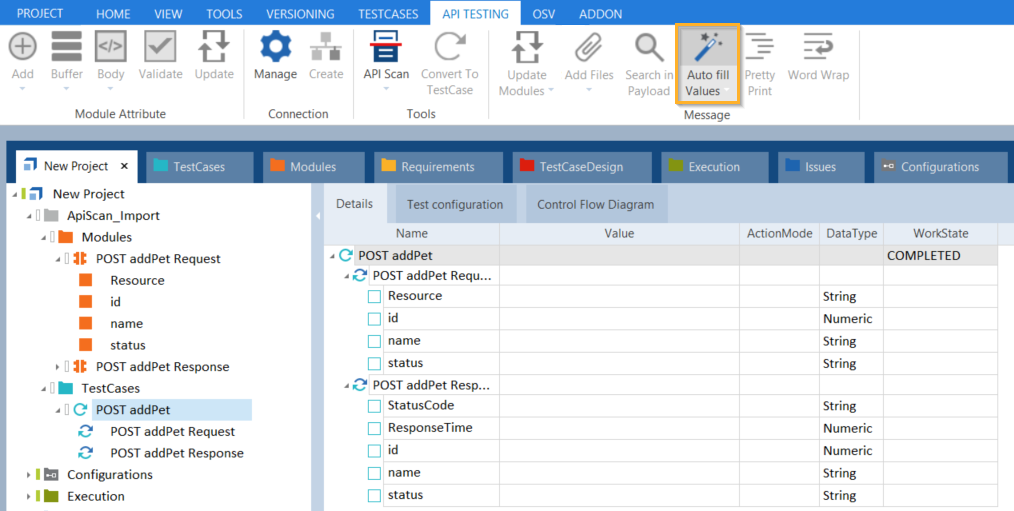Click the Value cell for name row

click(619, 341)
